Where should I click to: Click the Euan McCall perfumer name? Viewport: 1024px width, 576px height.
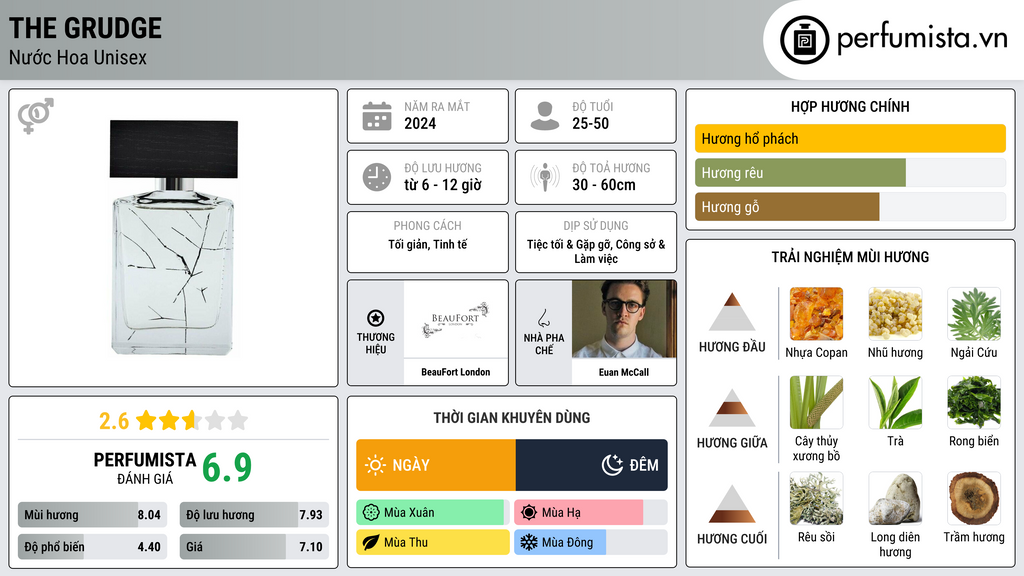click(x=624, y=372)
